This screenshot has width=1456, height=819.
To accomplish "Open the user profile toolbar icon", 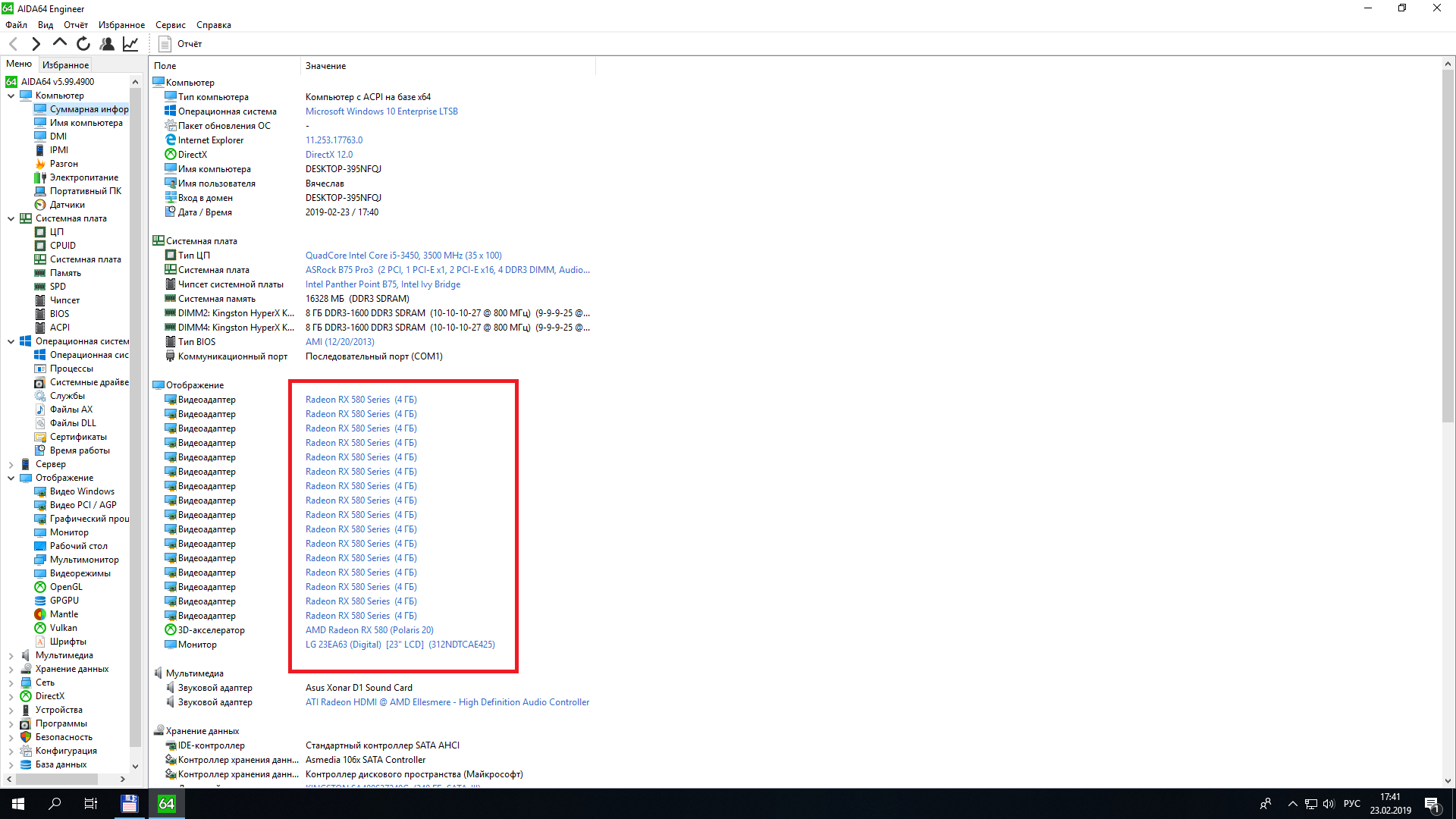I will (x=107, y=44).
